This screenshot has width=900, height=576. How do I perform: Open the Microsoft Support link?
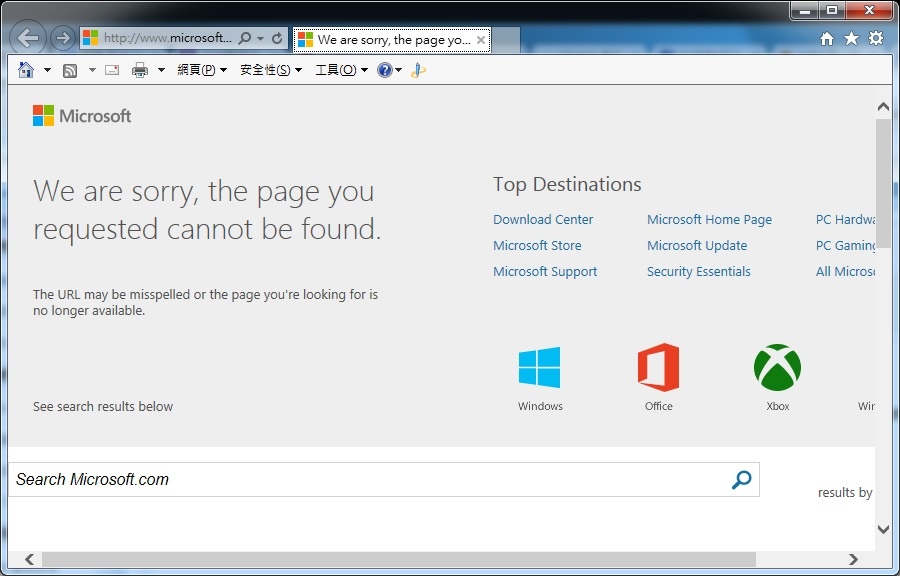coord(545,271)
